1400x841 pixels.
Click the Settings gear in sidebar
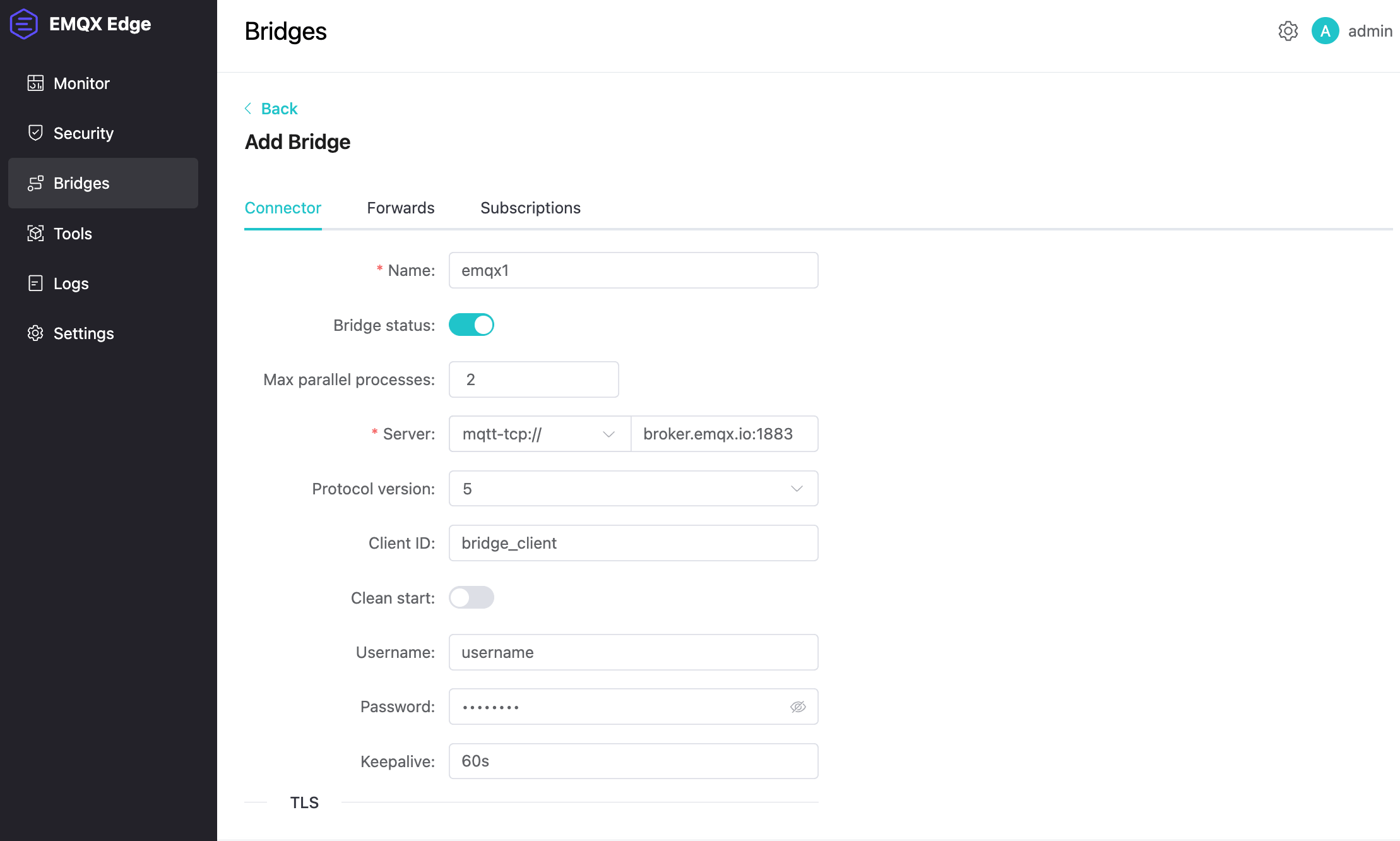(35, 333)
